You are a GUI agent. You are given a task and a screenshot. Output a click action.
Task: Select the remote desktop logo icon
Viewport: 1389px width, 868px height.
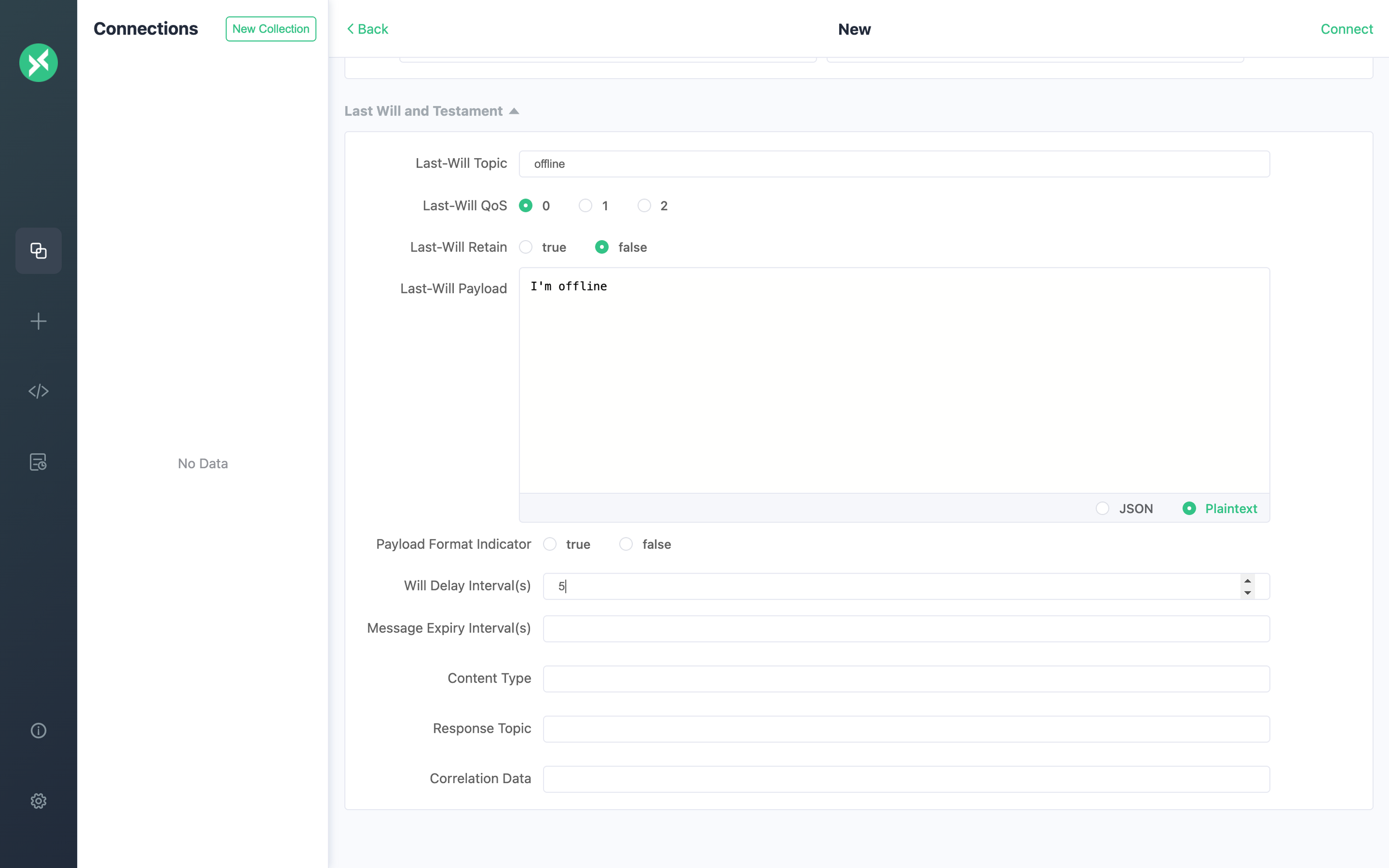pyautogui.click(x=38, y=62)
